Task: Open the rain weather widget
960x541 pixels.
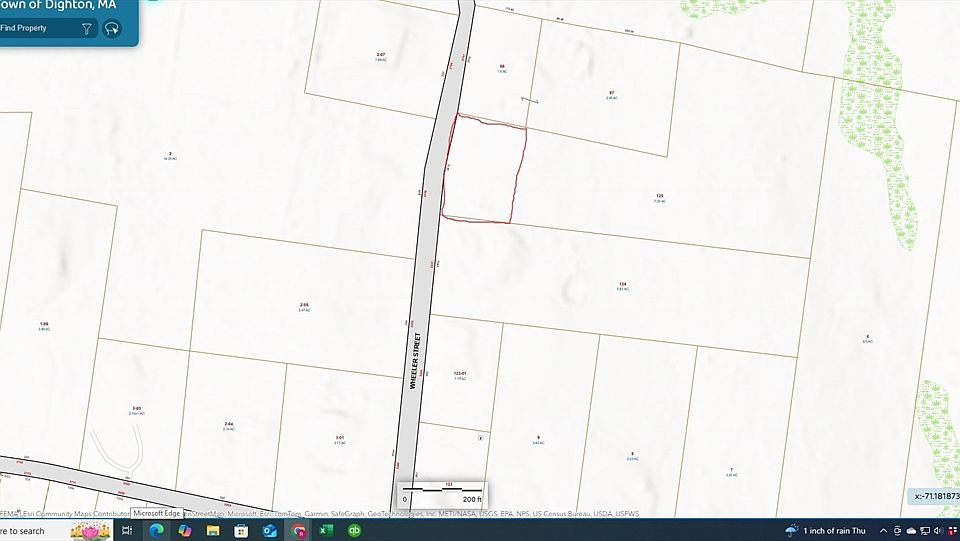Action: tap(825, 531)
